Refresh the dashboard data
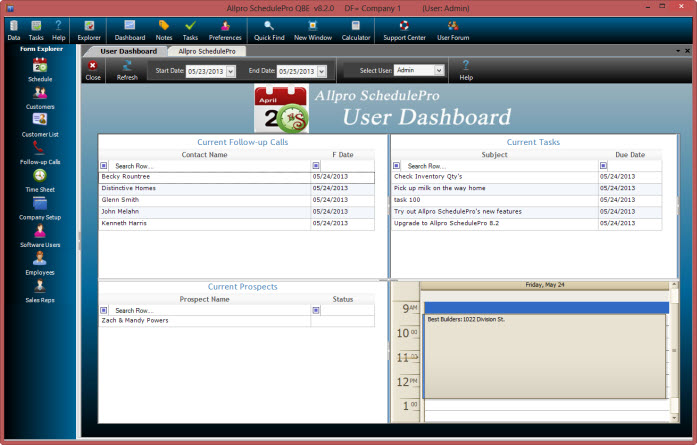The height and width of the screenshot is (445, 697). (x=127, y=71)
